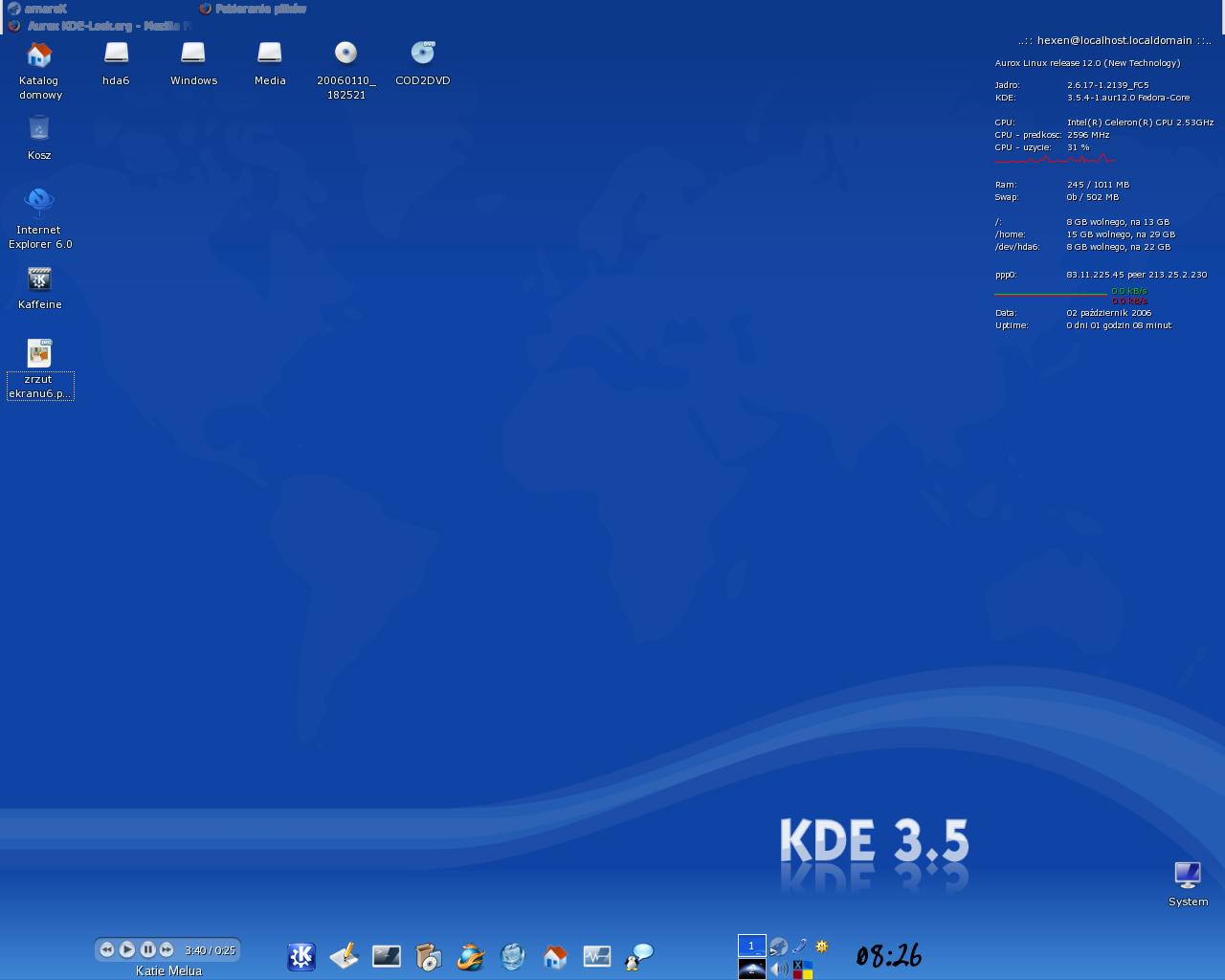Launch the blue crystal globe icon
The image size is (1225, 980).
[512, 956]
